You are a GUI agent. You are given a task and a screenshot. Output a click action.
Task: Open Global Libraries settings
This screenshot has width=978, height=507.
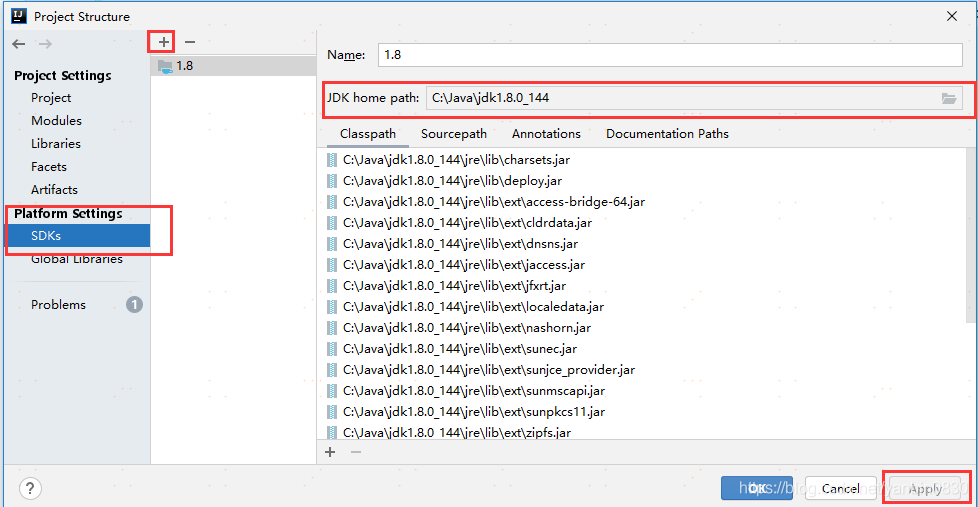(x=77, y=259)
